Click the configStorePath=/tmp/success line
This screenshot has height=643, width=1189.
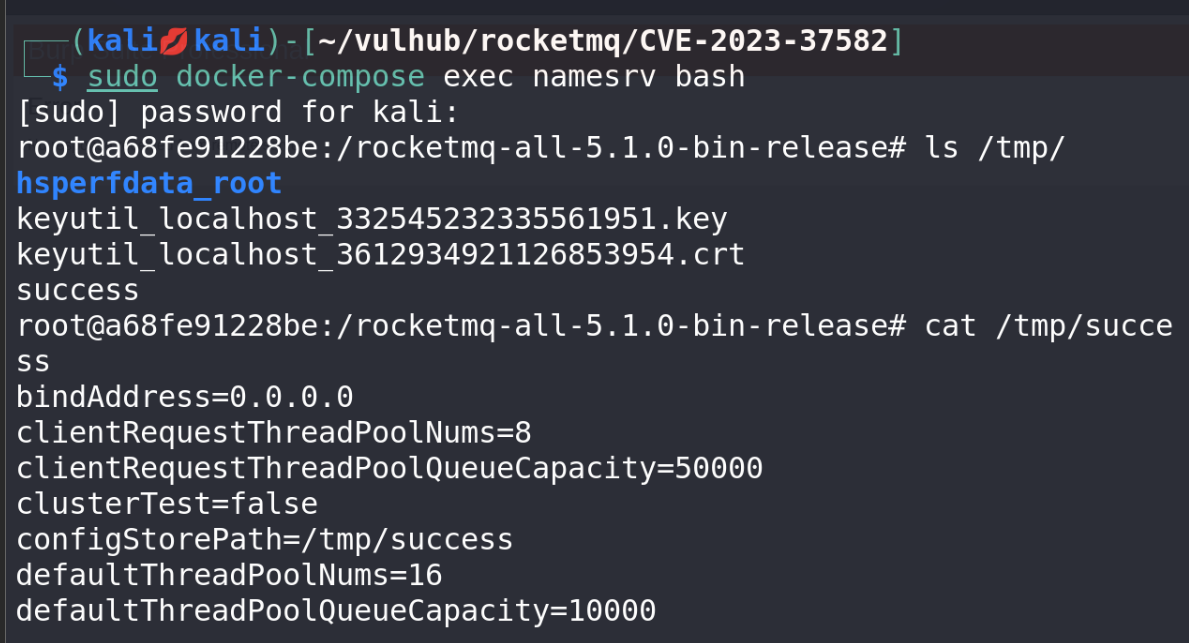(x=265, y=540)
